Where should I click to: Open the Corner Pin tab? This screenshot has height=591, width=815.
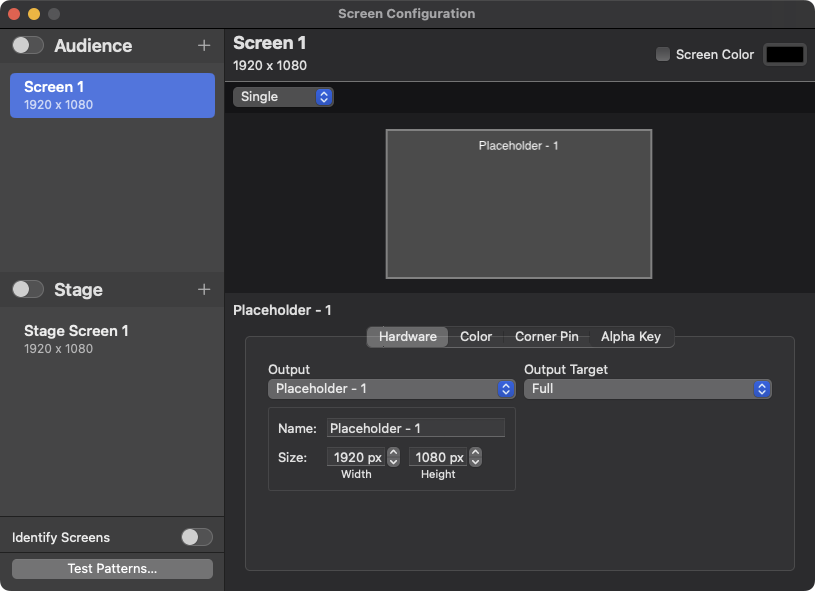(546, 337)
